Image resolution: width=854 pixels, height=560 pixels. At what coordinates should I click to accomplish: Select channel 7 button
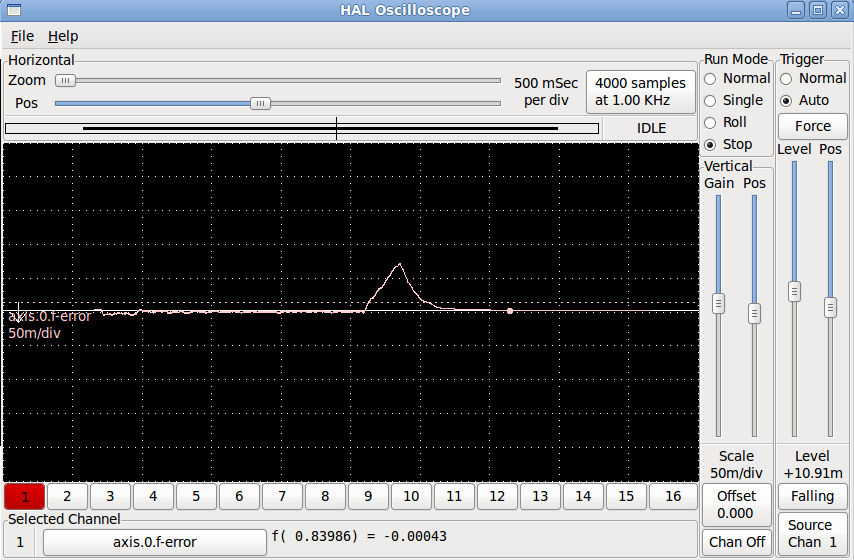click(x=282, y=496)
